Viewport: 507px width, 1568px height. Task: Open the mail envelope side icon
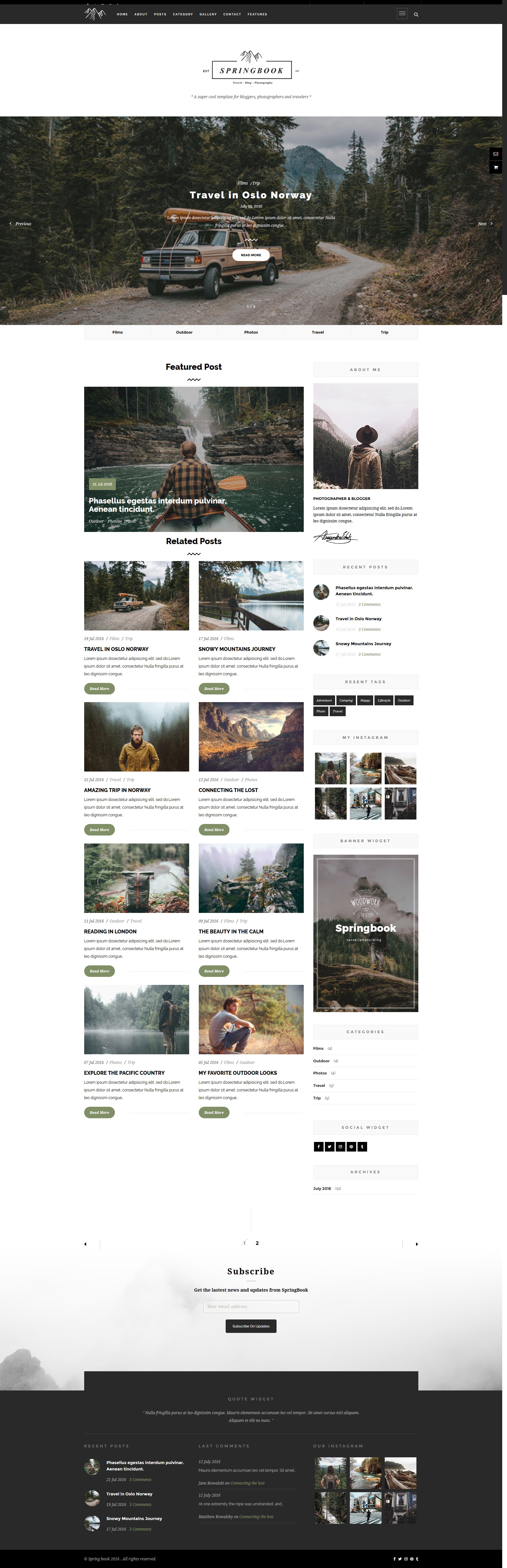tap(495, 154)
